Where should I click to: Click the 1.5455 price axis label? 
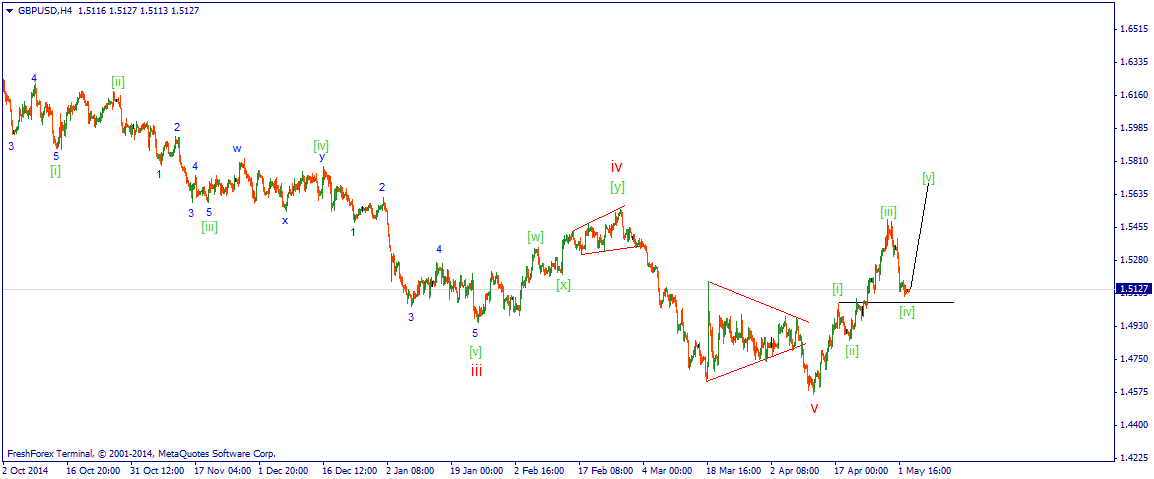[1132, 227]
